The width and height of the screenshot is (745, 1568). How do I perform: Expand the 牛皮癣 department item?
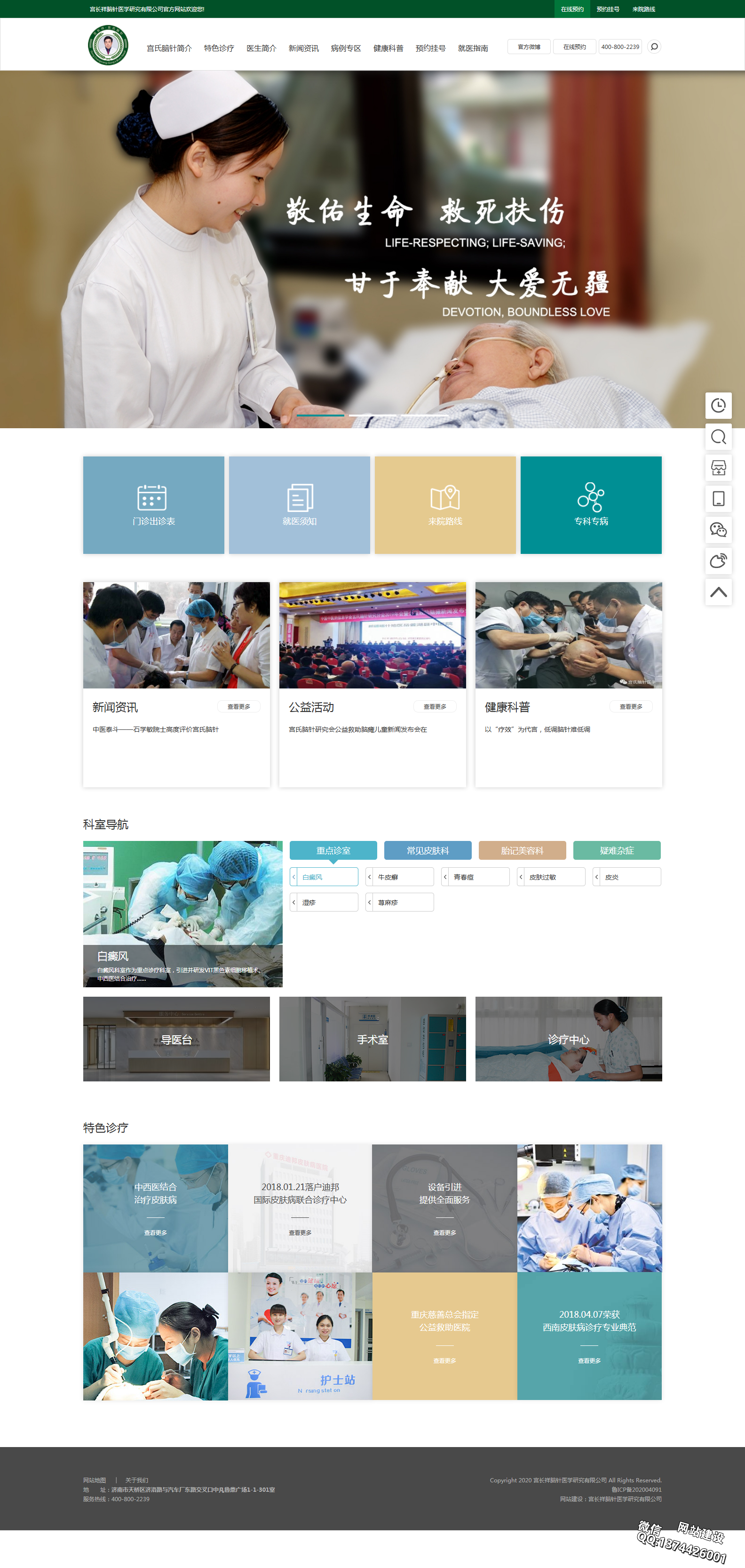[x=400, y=877]
